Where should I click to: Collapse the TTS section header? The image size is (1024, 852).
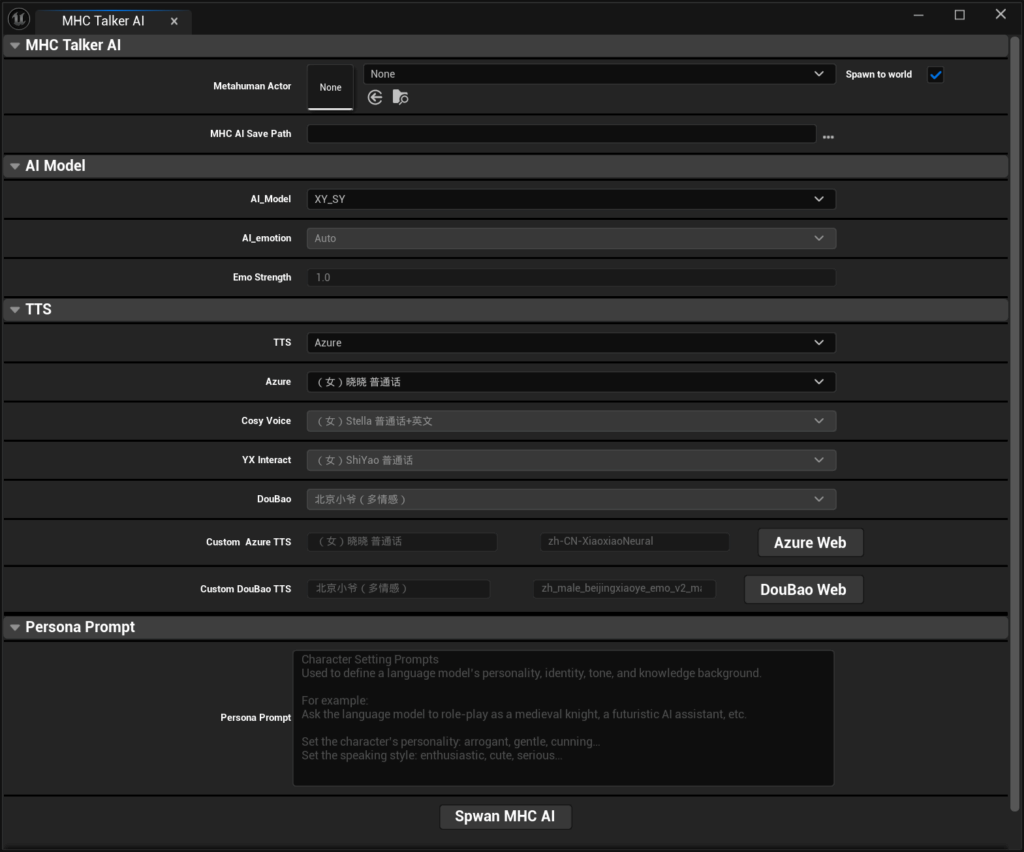pyautogui.click(x=15, y=310)
